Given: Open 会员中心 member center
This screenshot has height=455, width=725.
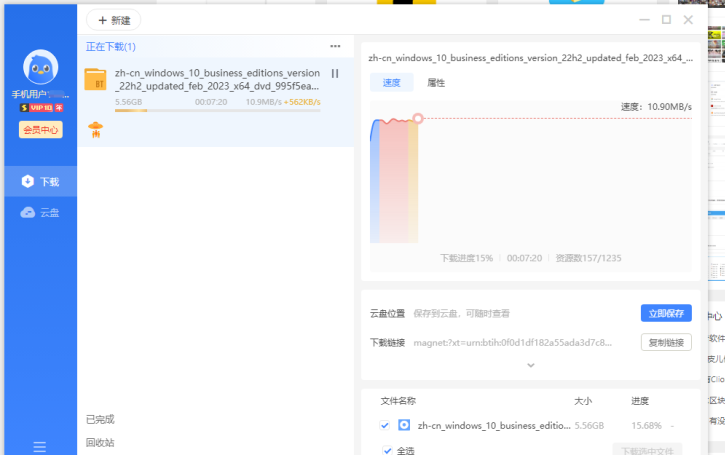Looking at the screenshot, I should click(x=41, y=130).
